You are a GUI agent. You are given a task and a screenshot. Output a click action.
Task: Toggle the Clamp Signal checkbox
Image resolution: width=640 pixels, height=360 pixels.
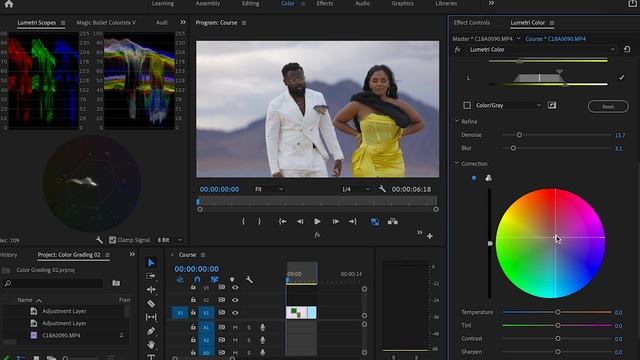(113, 240)
